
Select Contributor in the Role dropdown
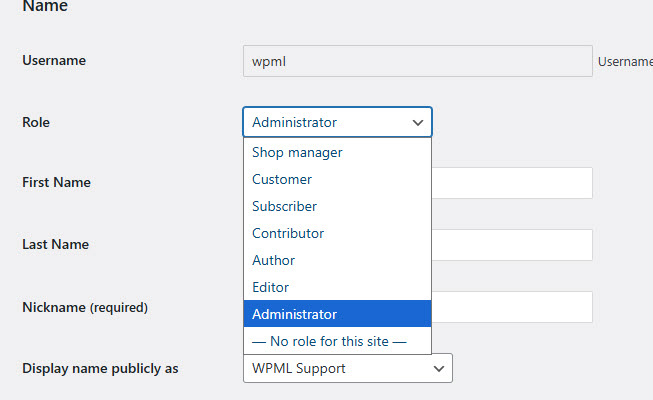point(337,233)
